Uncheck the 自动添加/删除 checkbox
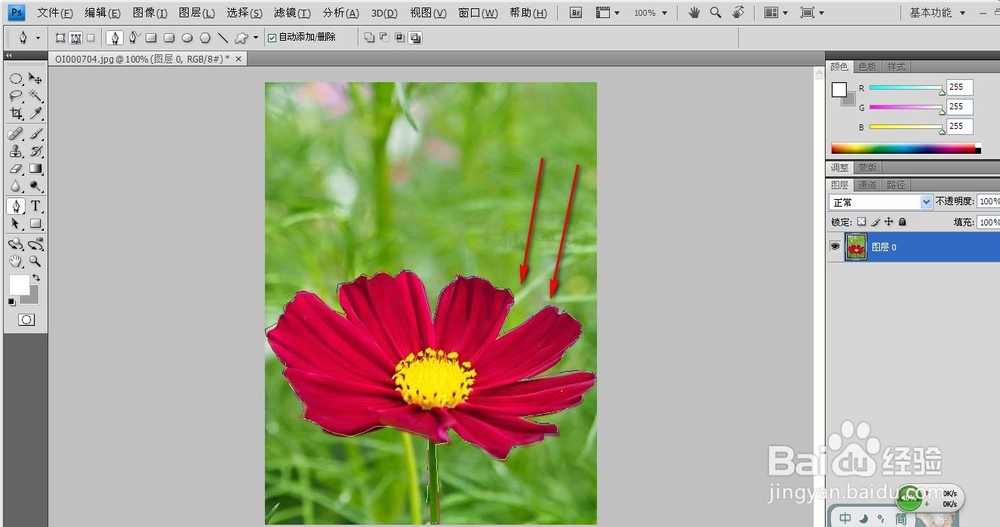 coord(272,38)
